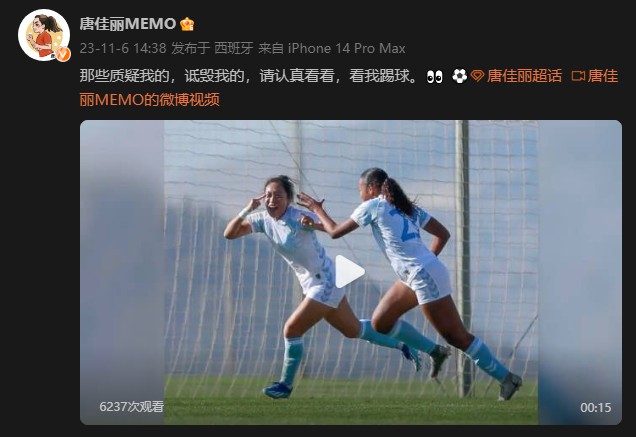Click the 00:15 video duration label
Viewport: 636px width, 437px height.
(x=595, y=407)
